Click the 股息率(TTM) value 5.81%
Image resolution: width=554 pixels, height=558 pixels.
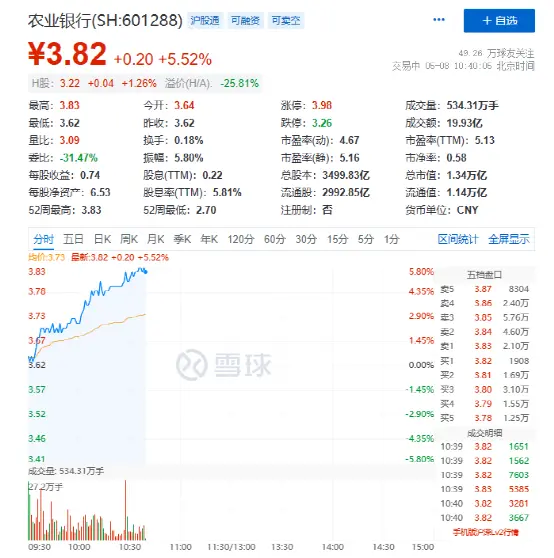[x=227, y=193]
